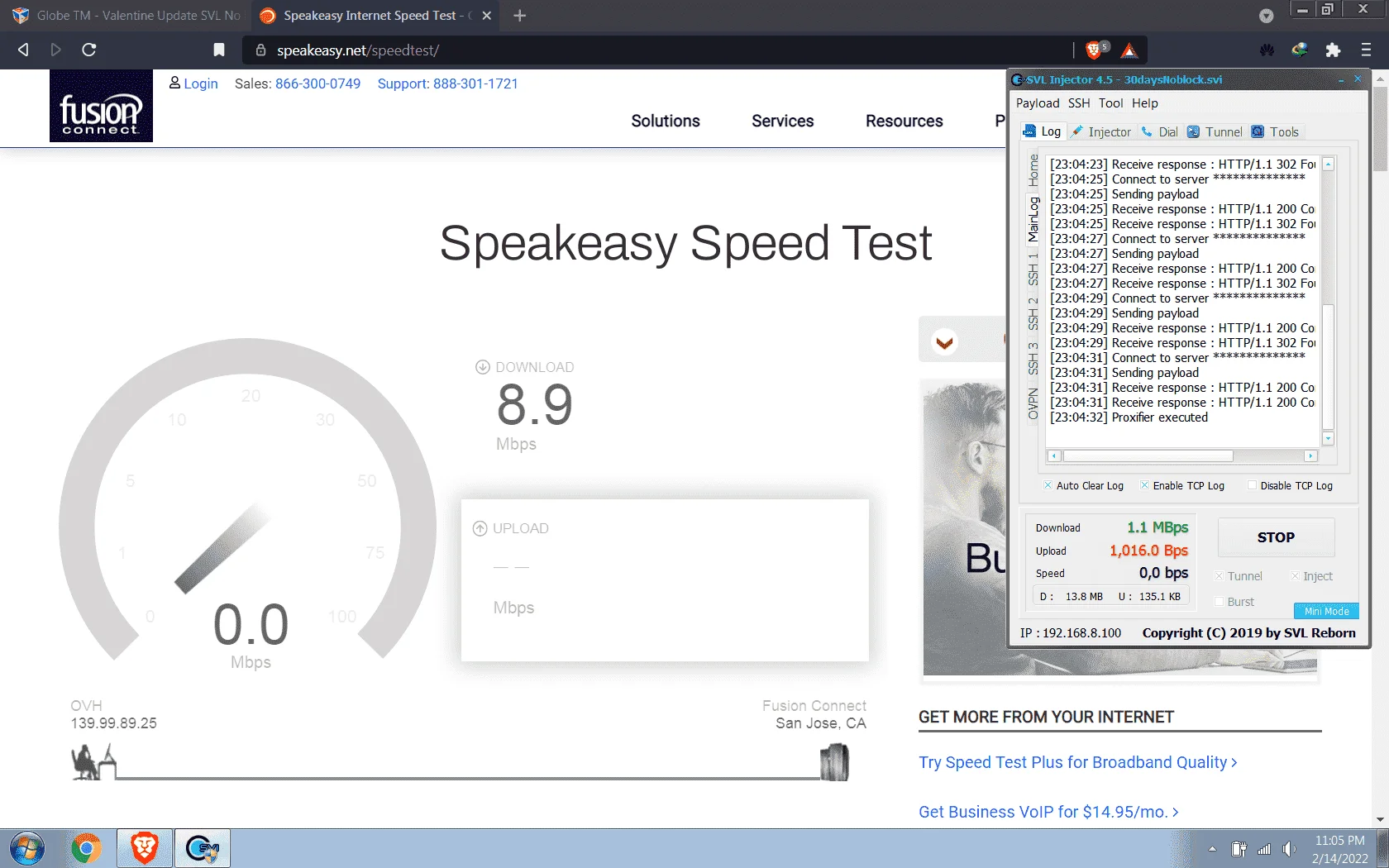Bookmark this page with the bookmark icon
Image resolution: width=1389 pixels, height=868 pixels.
point(219,50)
